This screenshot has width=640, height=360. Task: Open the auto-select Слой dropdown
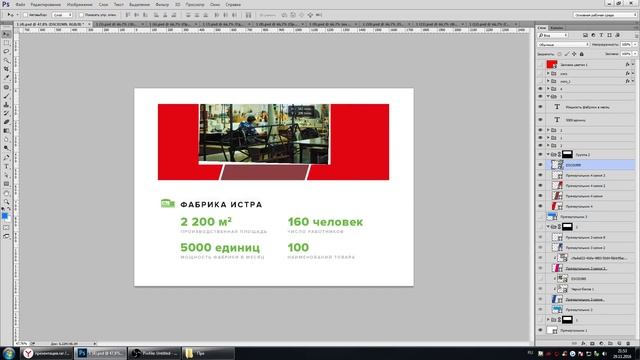[62, 15]
